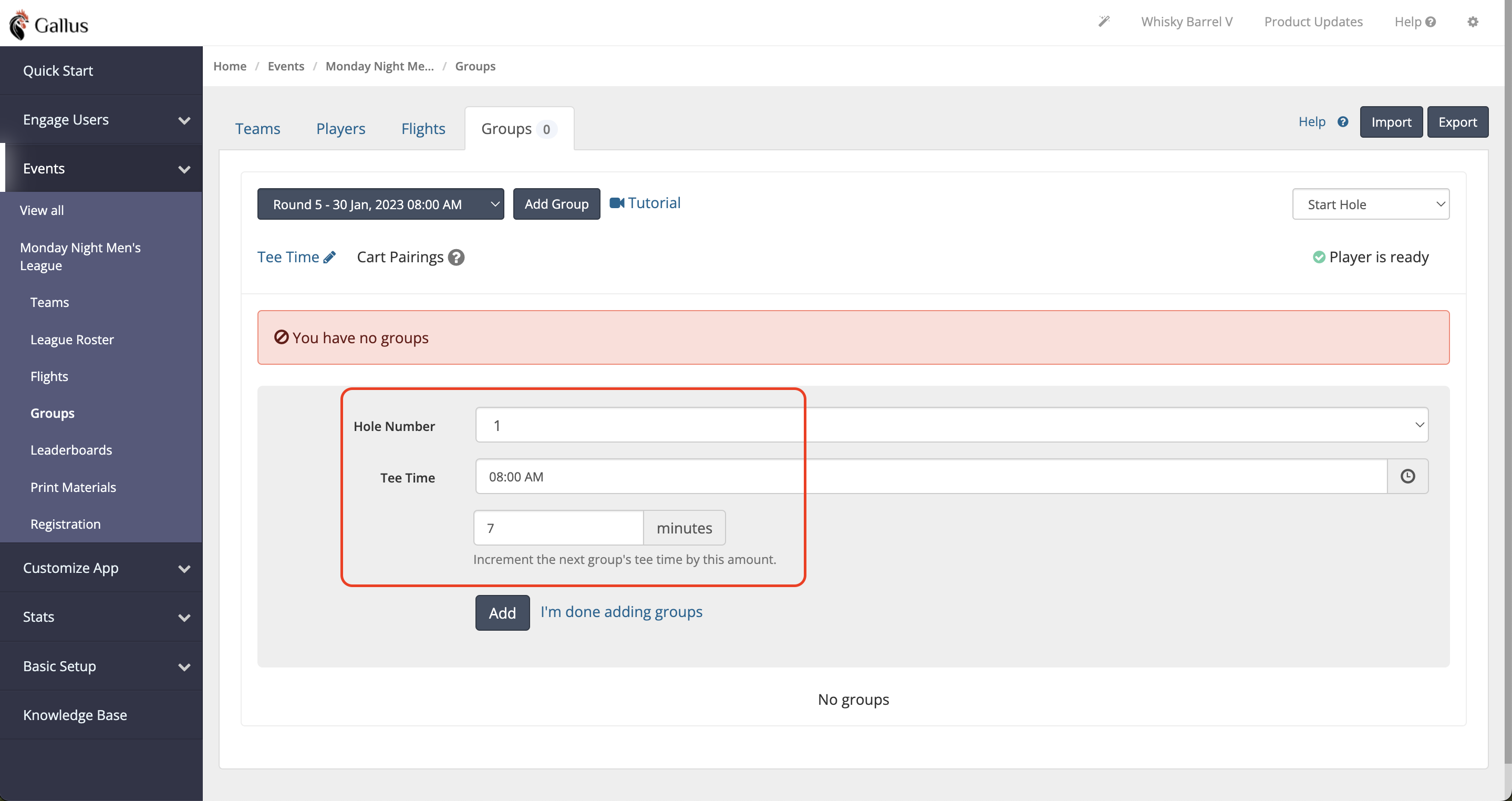Open Groups in the sidebar
The width and height of the screenshot is (1512, 801).
(x=52, y=414)
